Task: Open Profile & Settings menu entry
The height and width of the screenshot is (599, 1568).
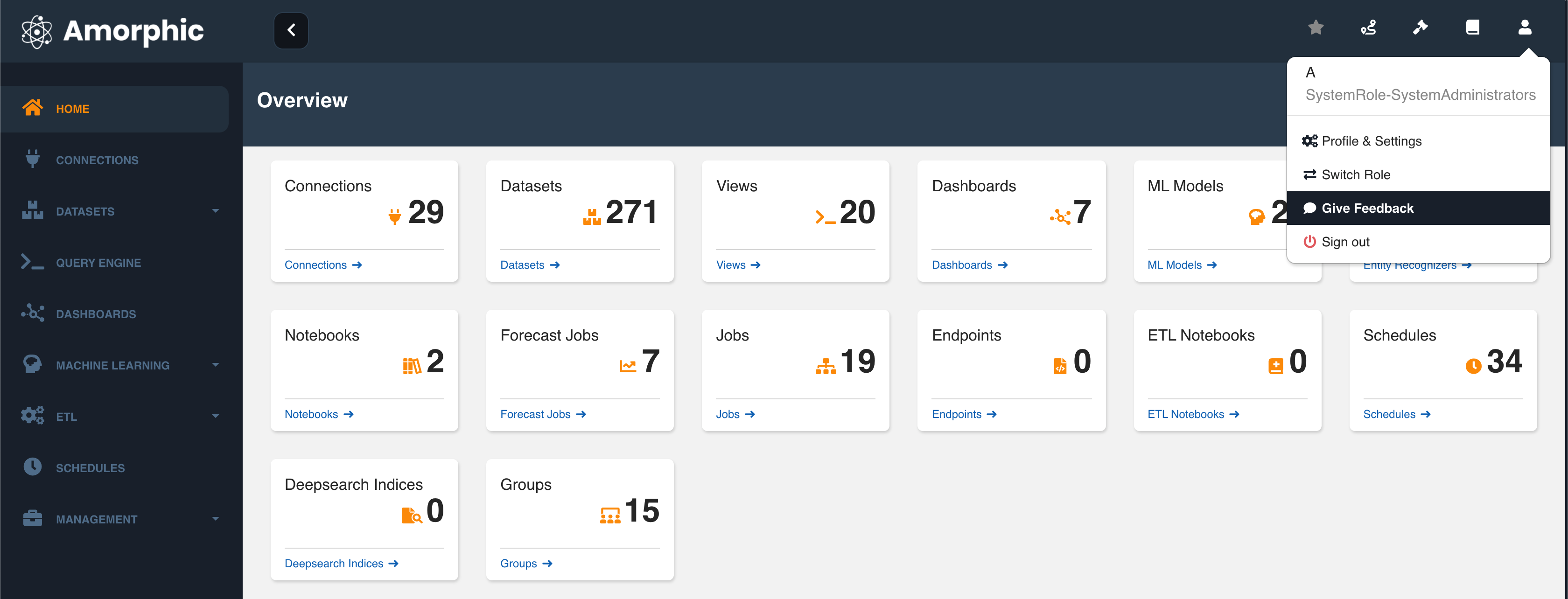Action: (1371, 141)
